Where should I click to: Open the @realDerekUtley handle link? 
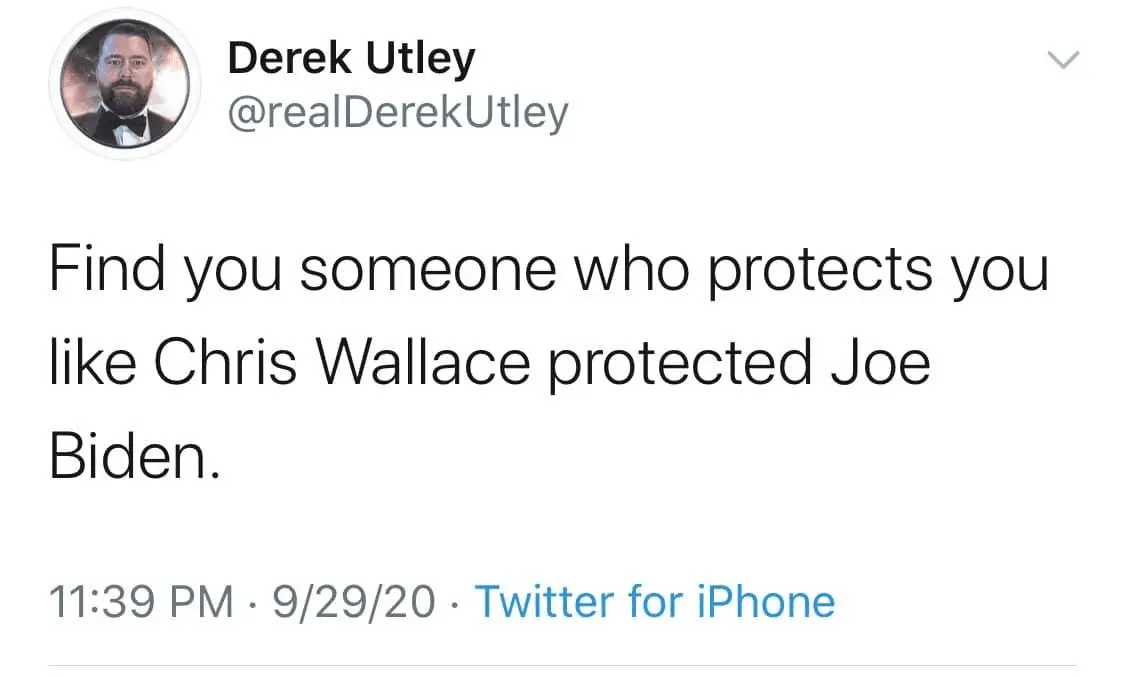(x=397, y=113)
